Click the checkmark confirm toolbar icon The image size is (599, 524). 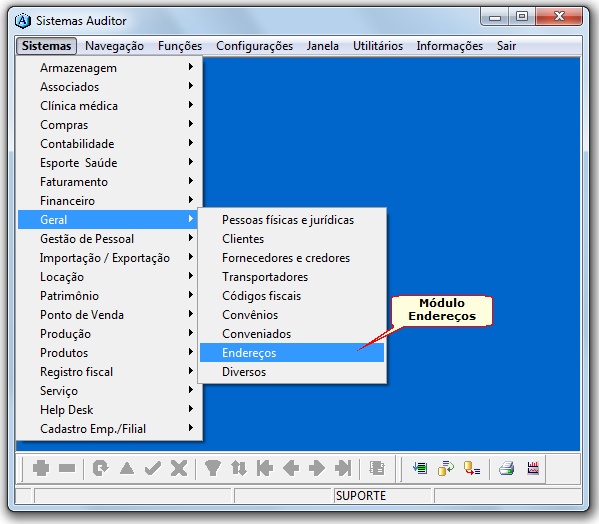pyautogui.click(x=153, y=468)
